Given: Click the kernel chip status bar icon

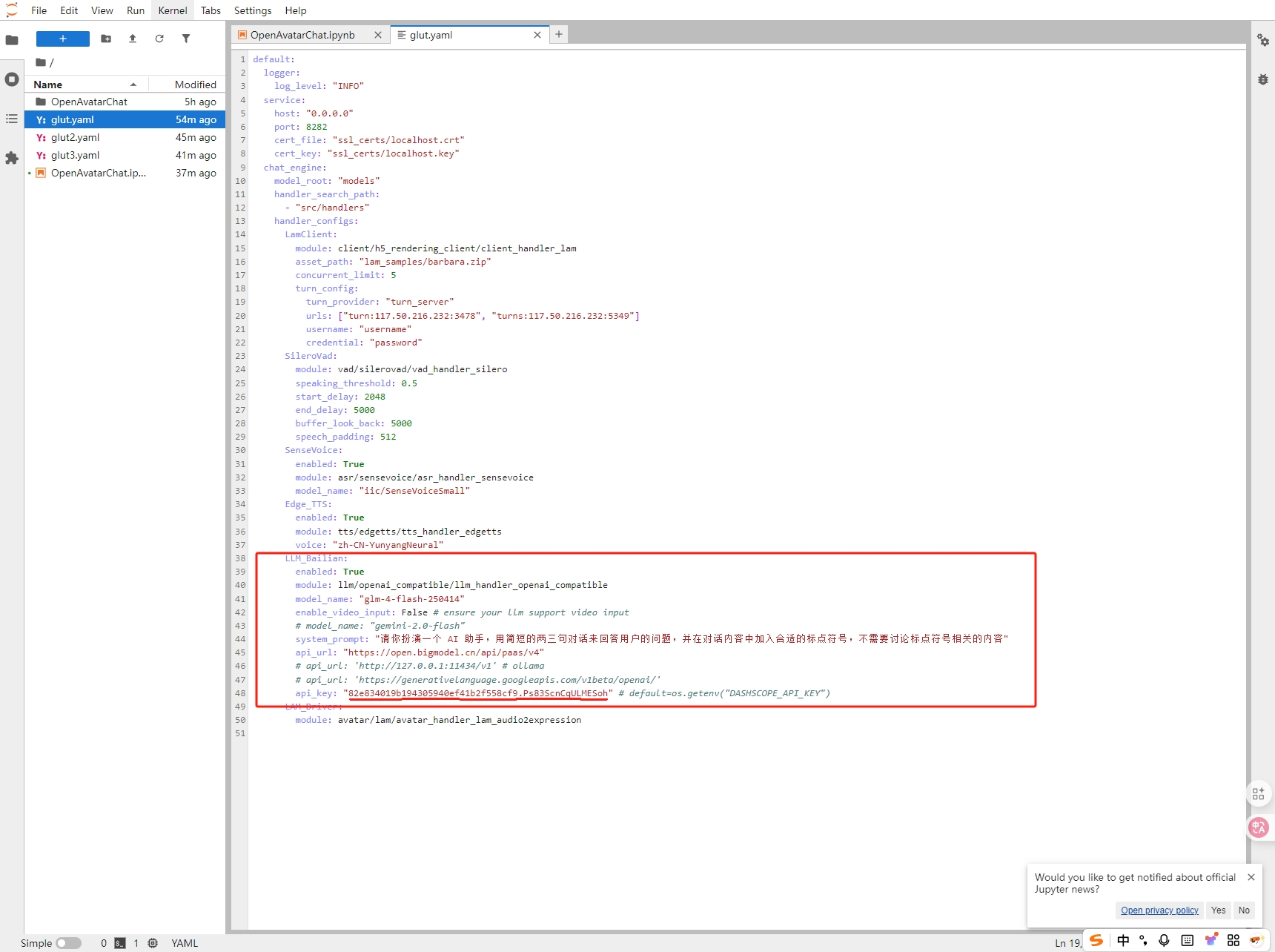Looking at the screenshot, I should (153, 943).
